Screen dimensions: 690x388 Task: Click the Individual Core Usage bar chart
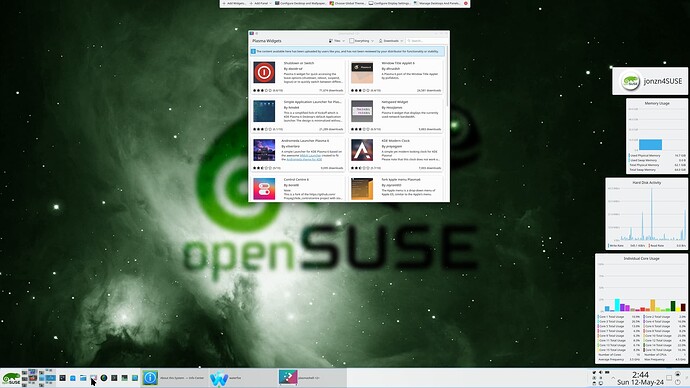[642, 287]
